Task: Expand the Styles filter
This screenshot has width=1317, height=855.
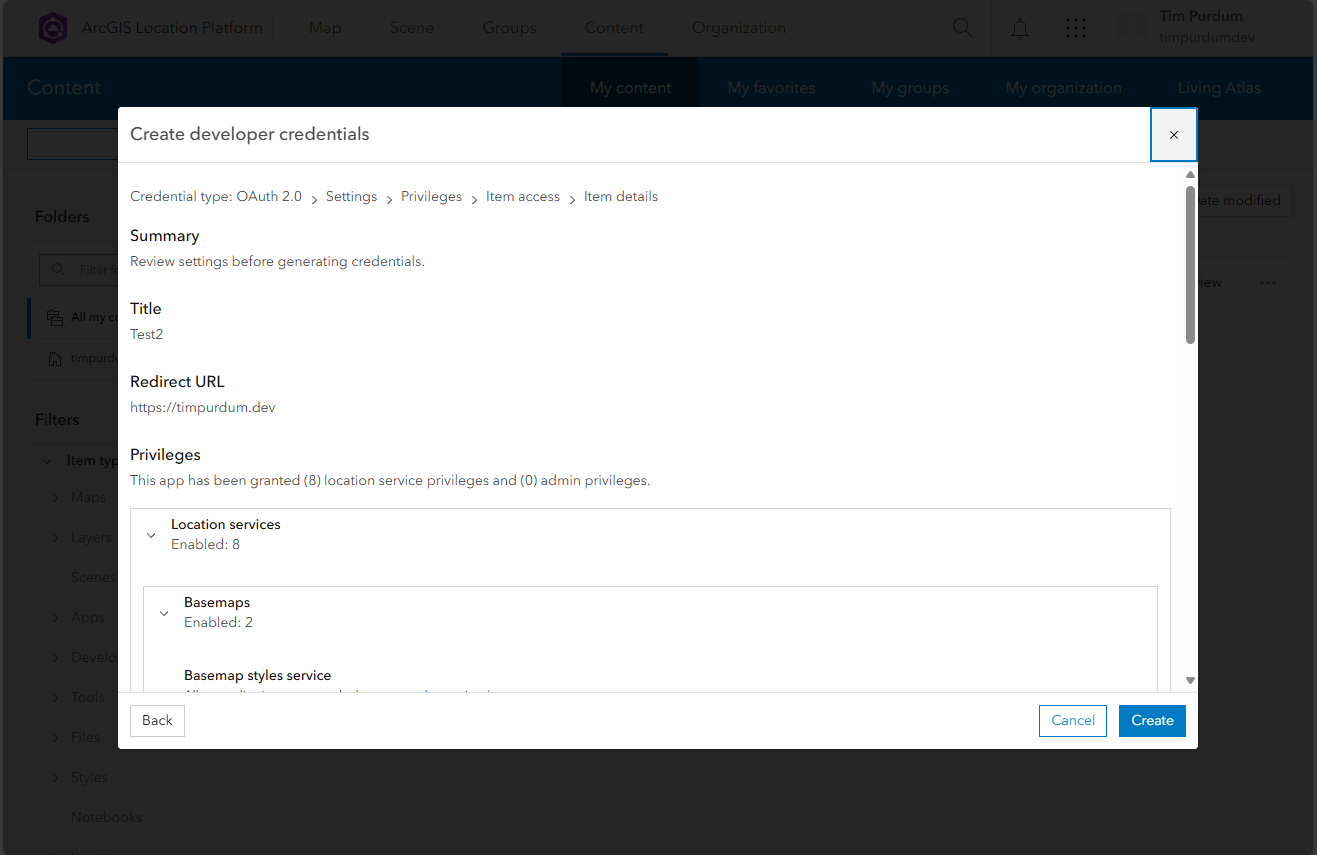Action: click(x=55, y=778)
